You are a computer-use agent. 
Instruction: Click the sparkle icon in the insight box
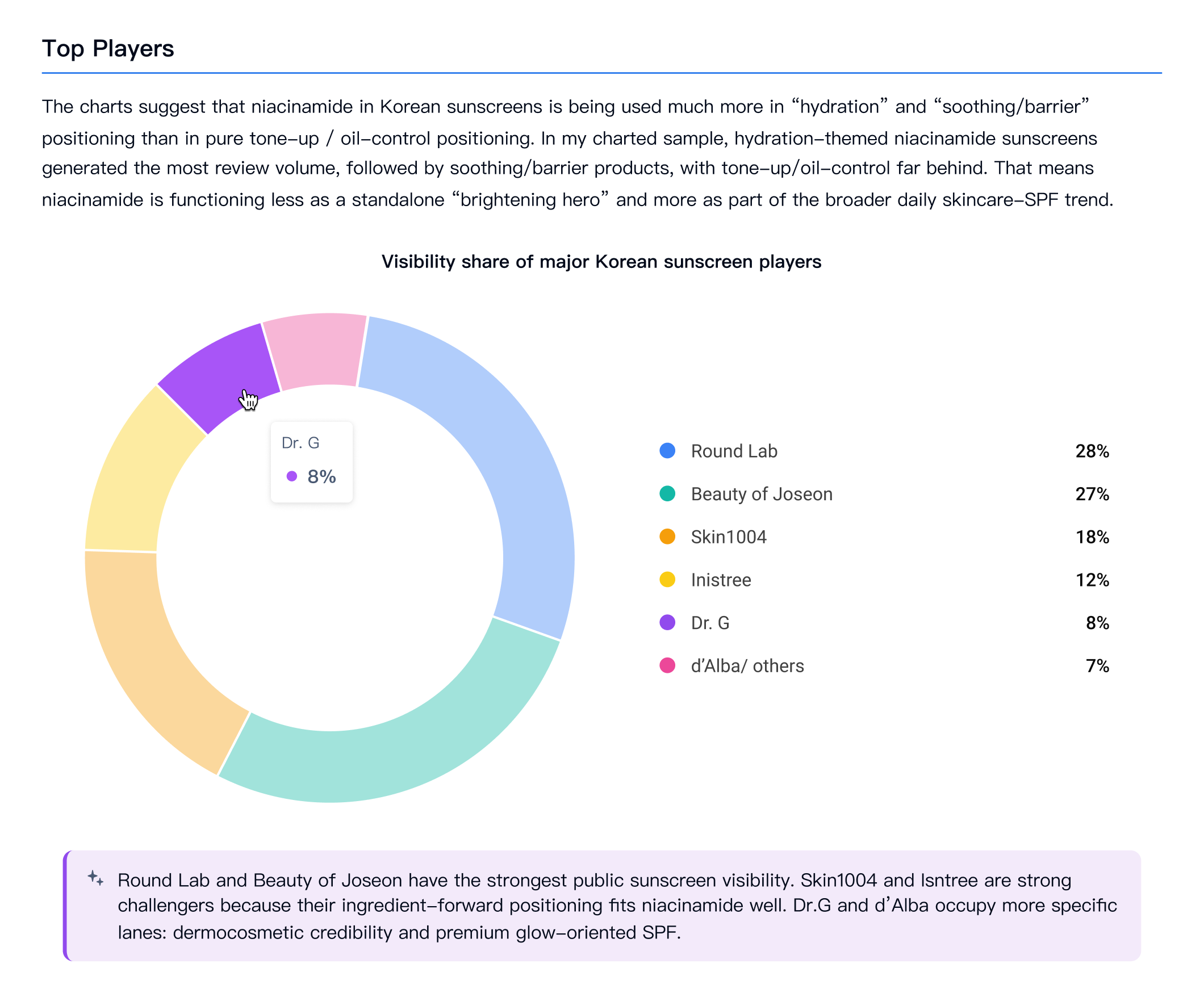(x=95, y=878)
